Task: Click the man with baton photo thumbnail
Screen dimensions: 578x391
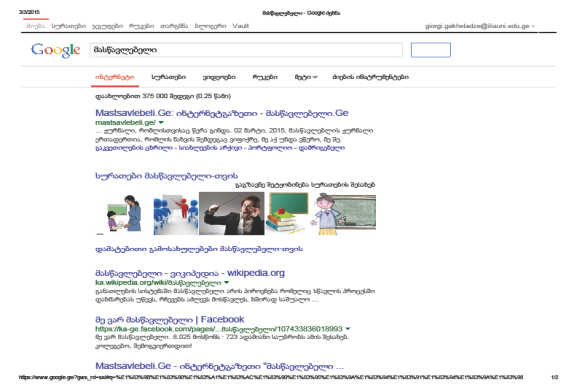Action: pyautogui.click(x=231, y=213)
